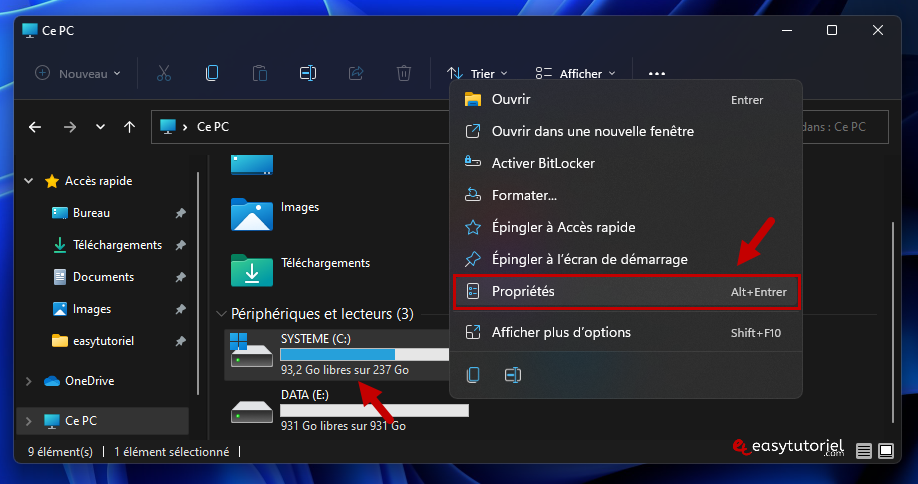Select easytutoriel folder in navigation pane
918x484 pixels.
click(x=103, y=341)
